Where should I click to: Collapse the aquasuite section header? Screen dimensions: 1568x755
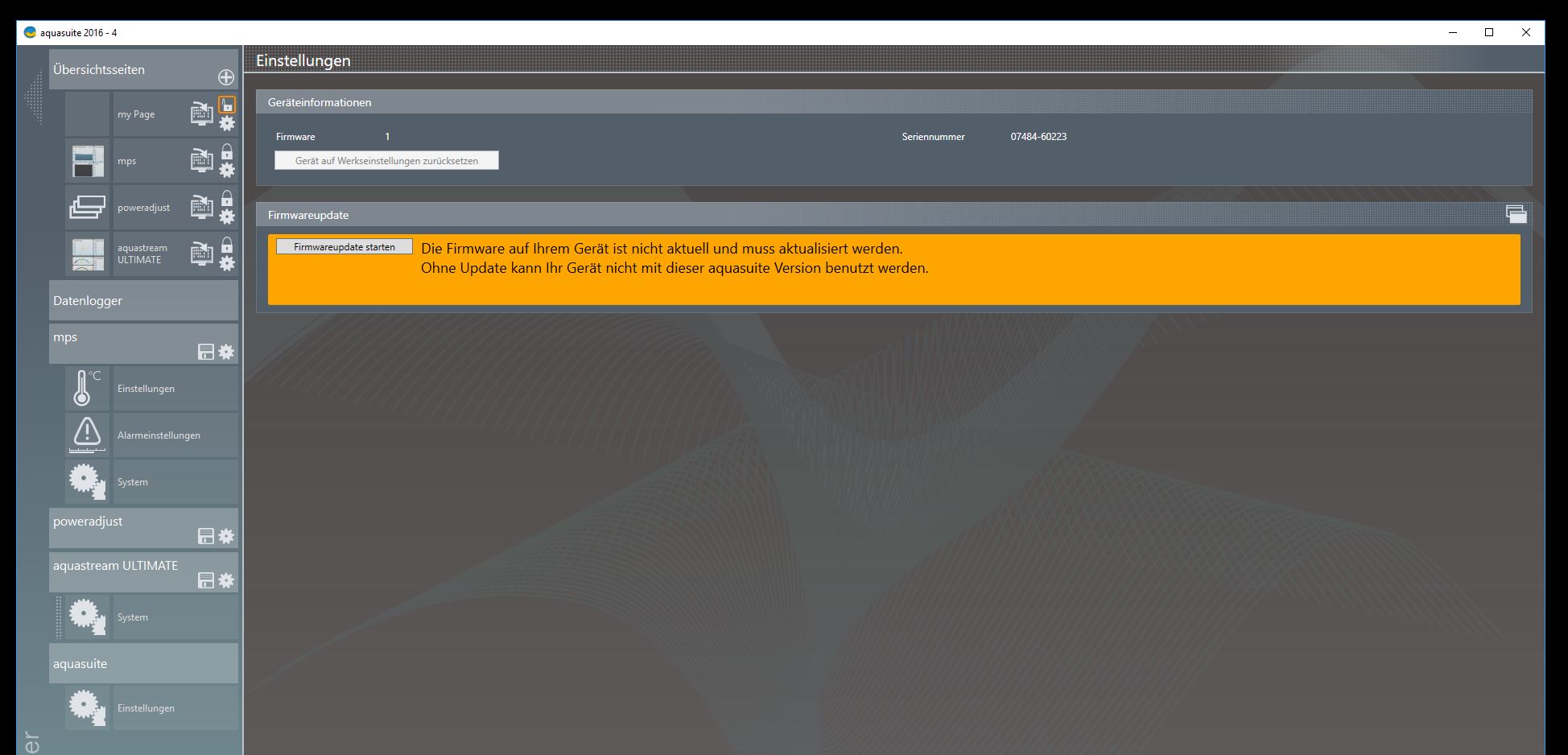tap(143, 663)
